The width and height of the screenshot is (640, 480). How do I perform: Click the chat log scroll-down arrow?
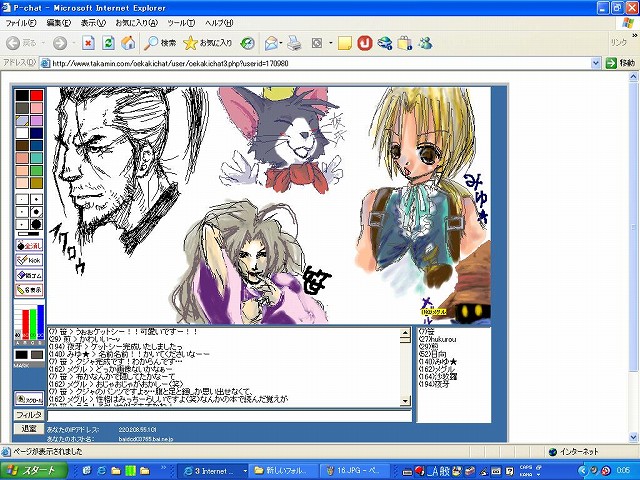405,401
